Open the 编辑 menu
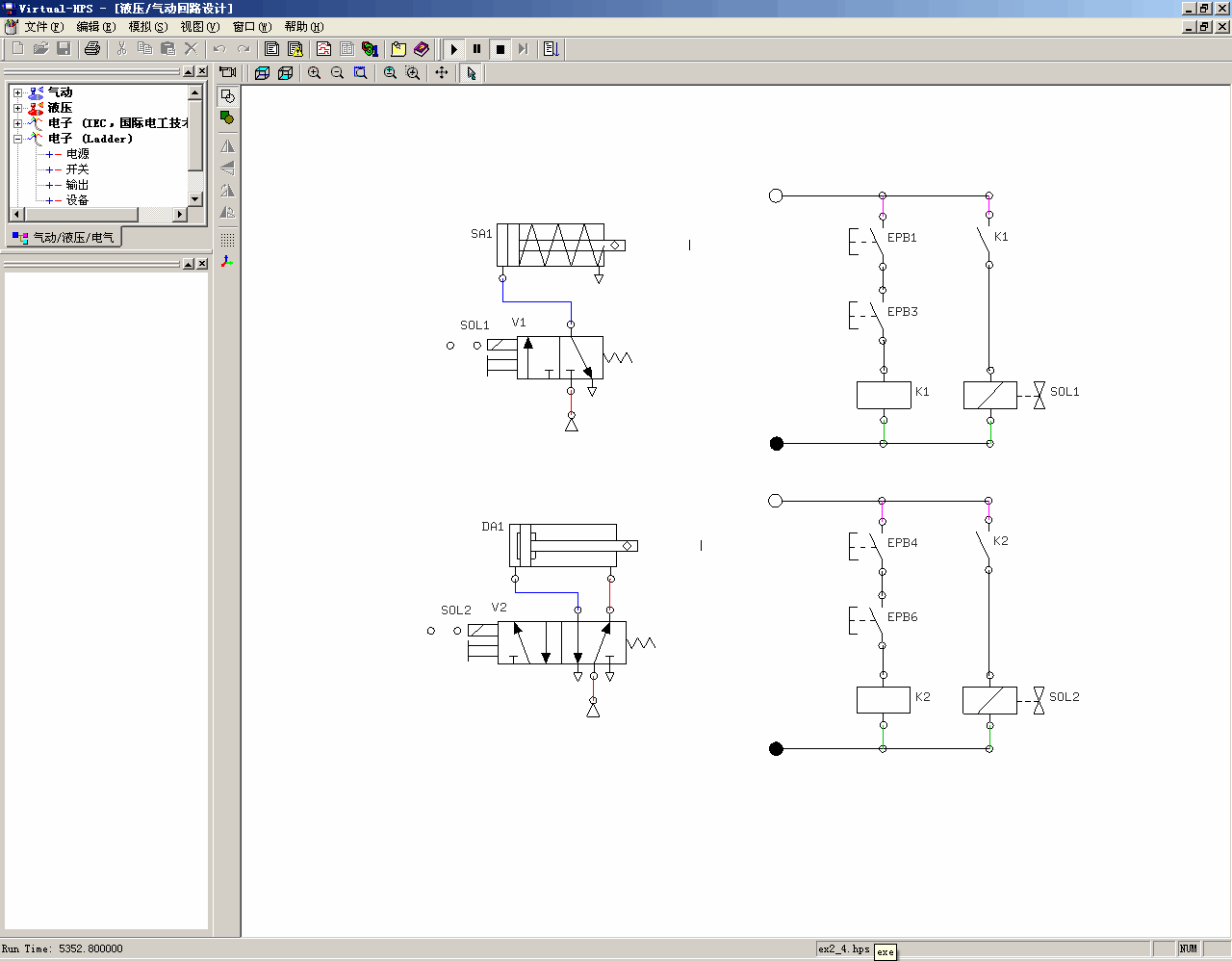 coord(95,27)
